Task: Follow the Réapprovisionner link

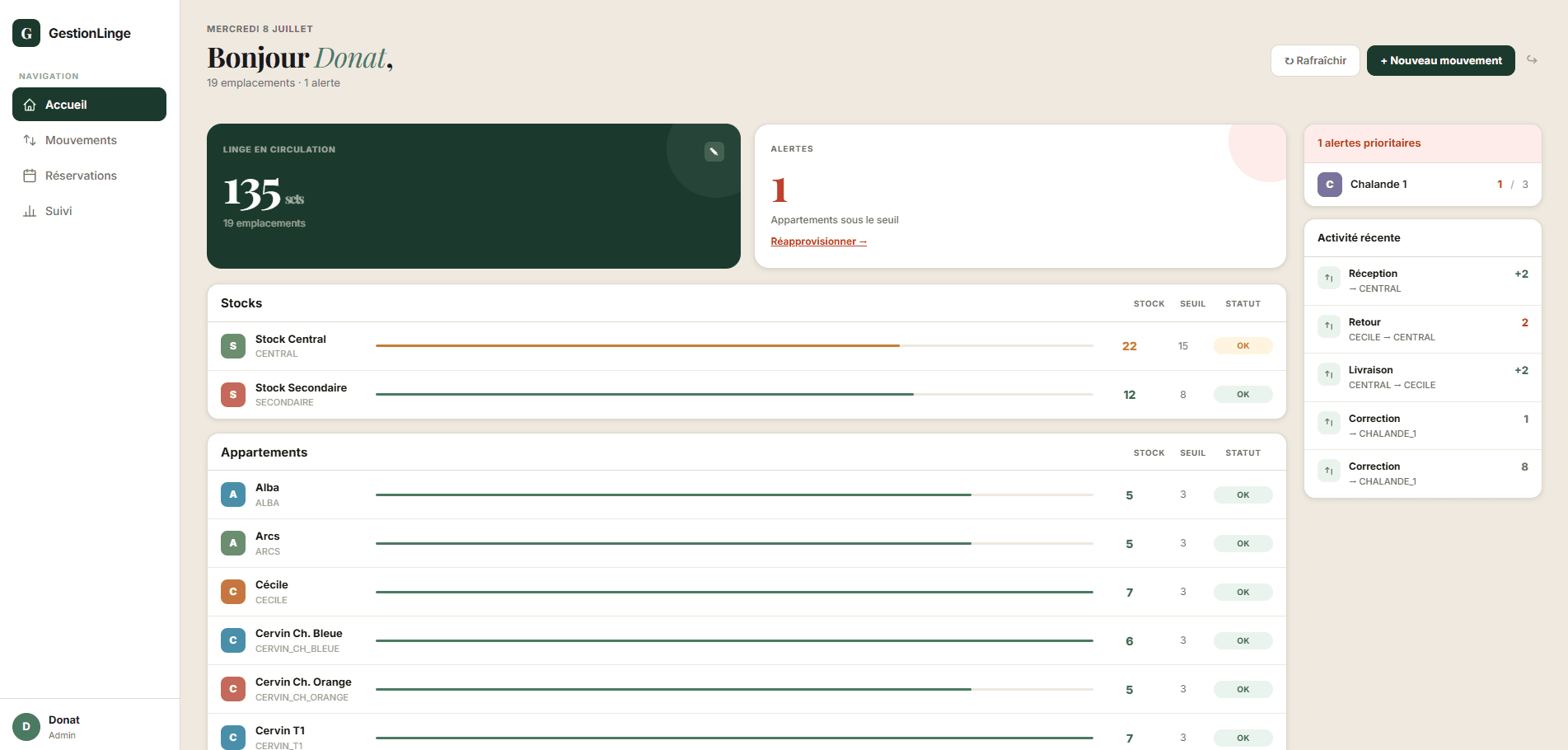Action: pyautogui.click(x=818, y=241)
